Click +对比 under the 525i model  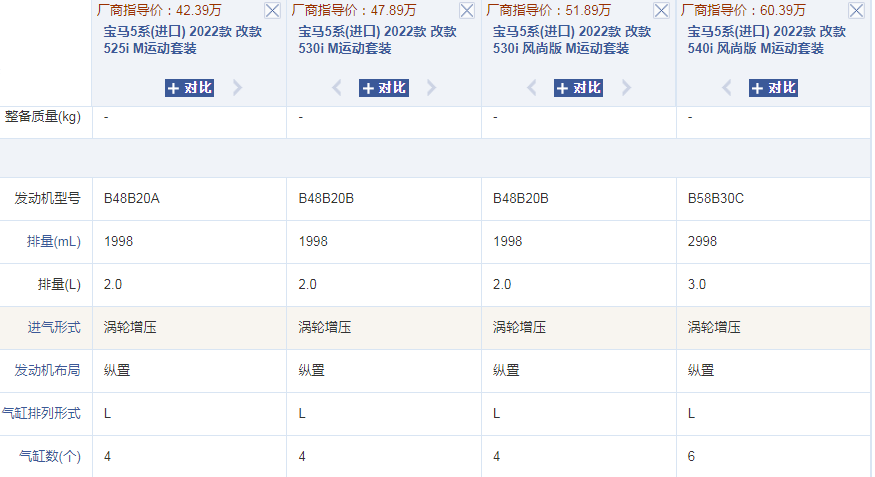189,88
